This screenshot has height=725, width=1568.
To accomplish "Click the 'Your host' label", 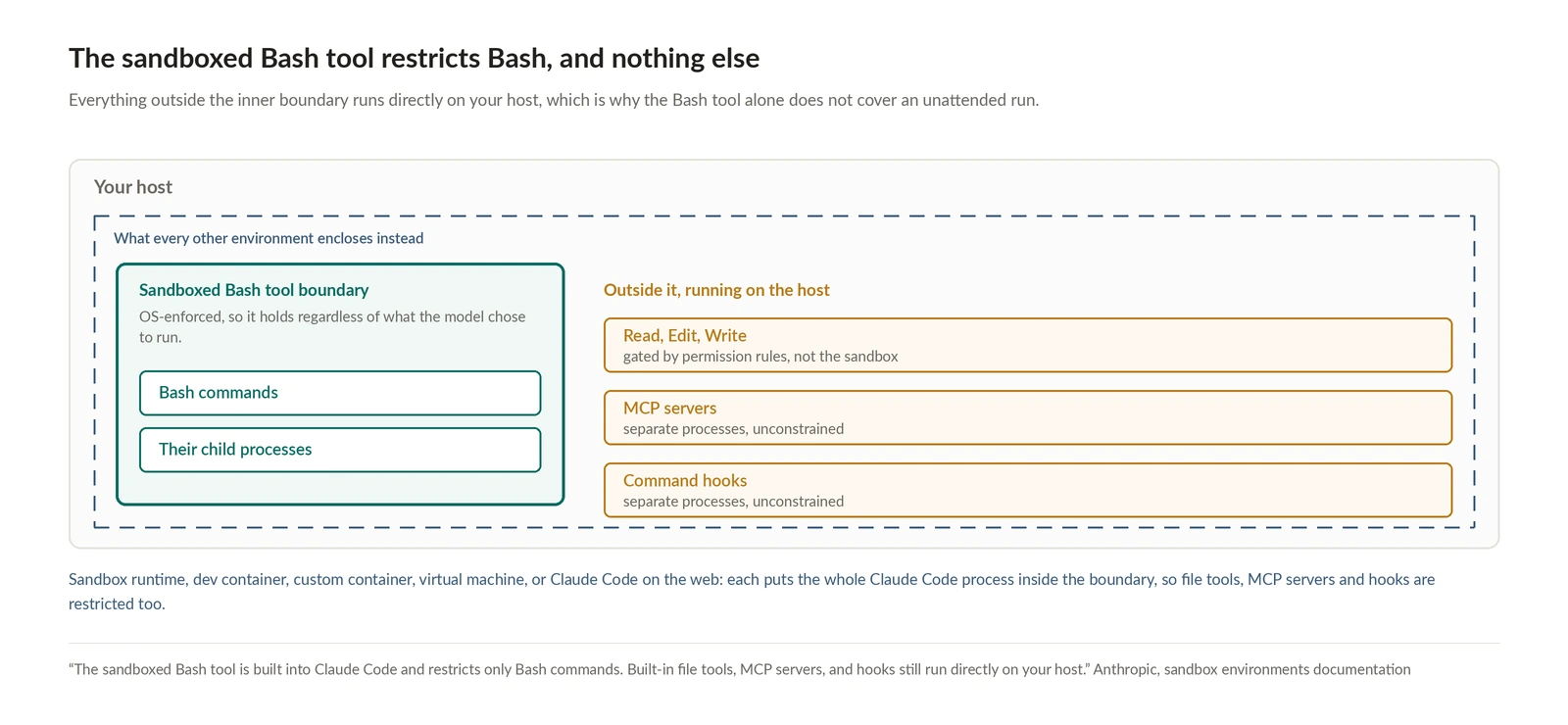I will 133,187.
